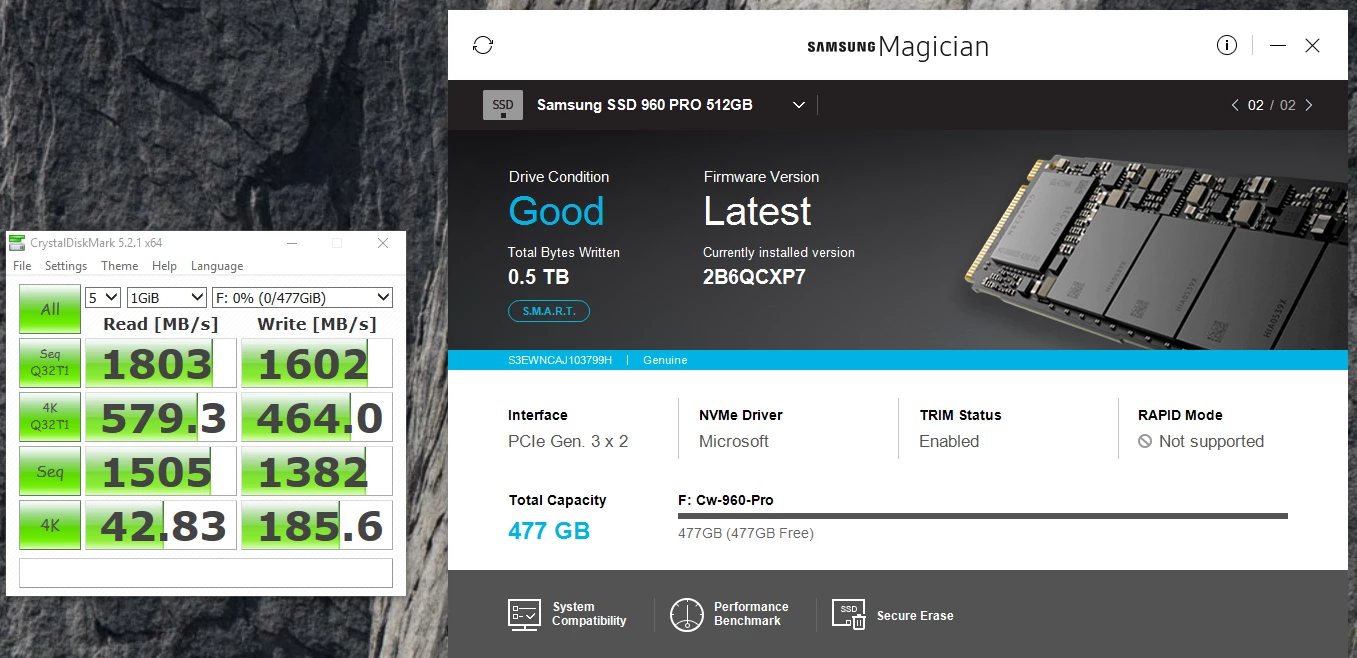Run the plain 4K benchmark
Image resolution: width=1357 pixels, height=658 pixels.
click(x=50, y=526)
